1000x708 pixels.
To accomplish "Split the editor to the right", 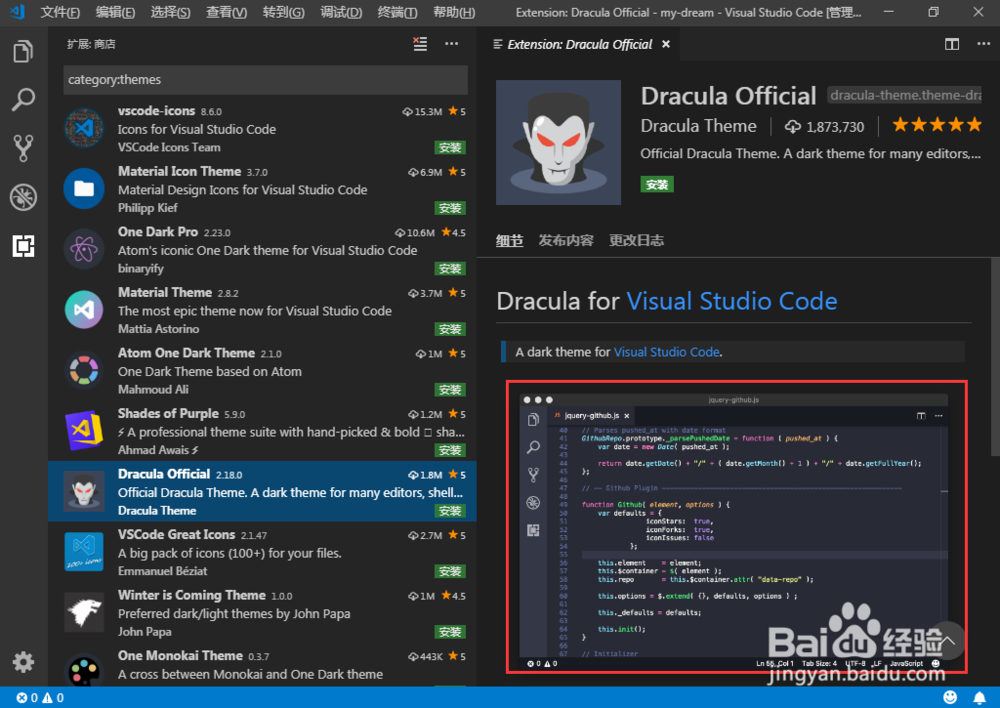I will pos(952,44).
